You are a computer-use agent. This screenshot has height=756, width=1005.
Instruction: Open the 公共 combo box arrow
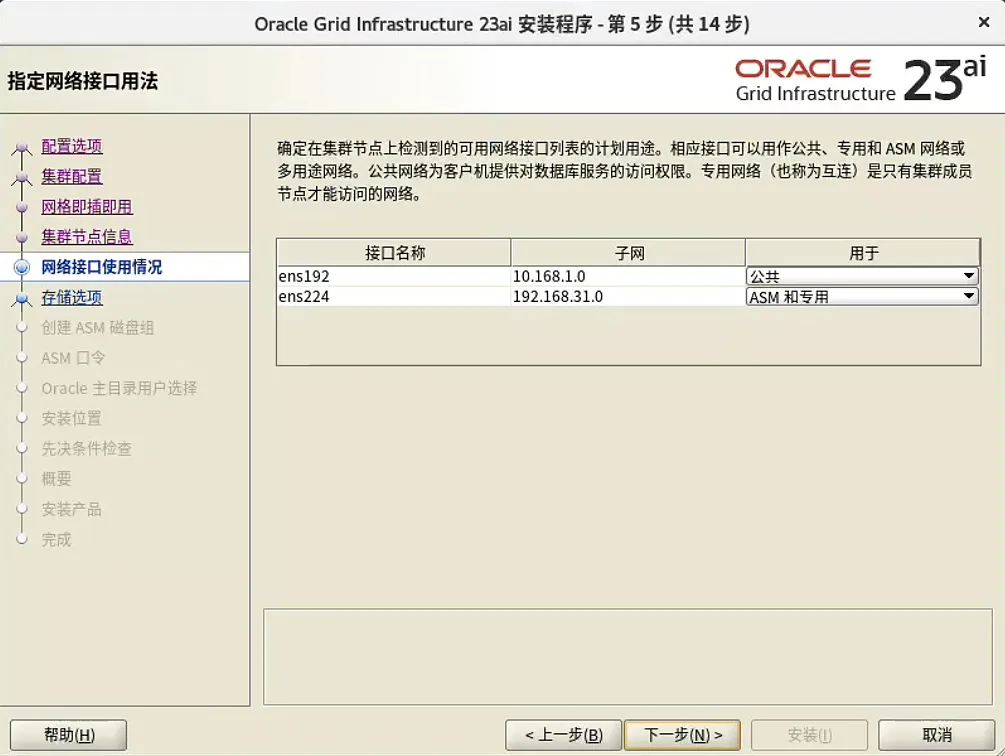[x=967, y=275]
